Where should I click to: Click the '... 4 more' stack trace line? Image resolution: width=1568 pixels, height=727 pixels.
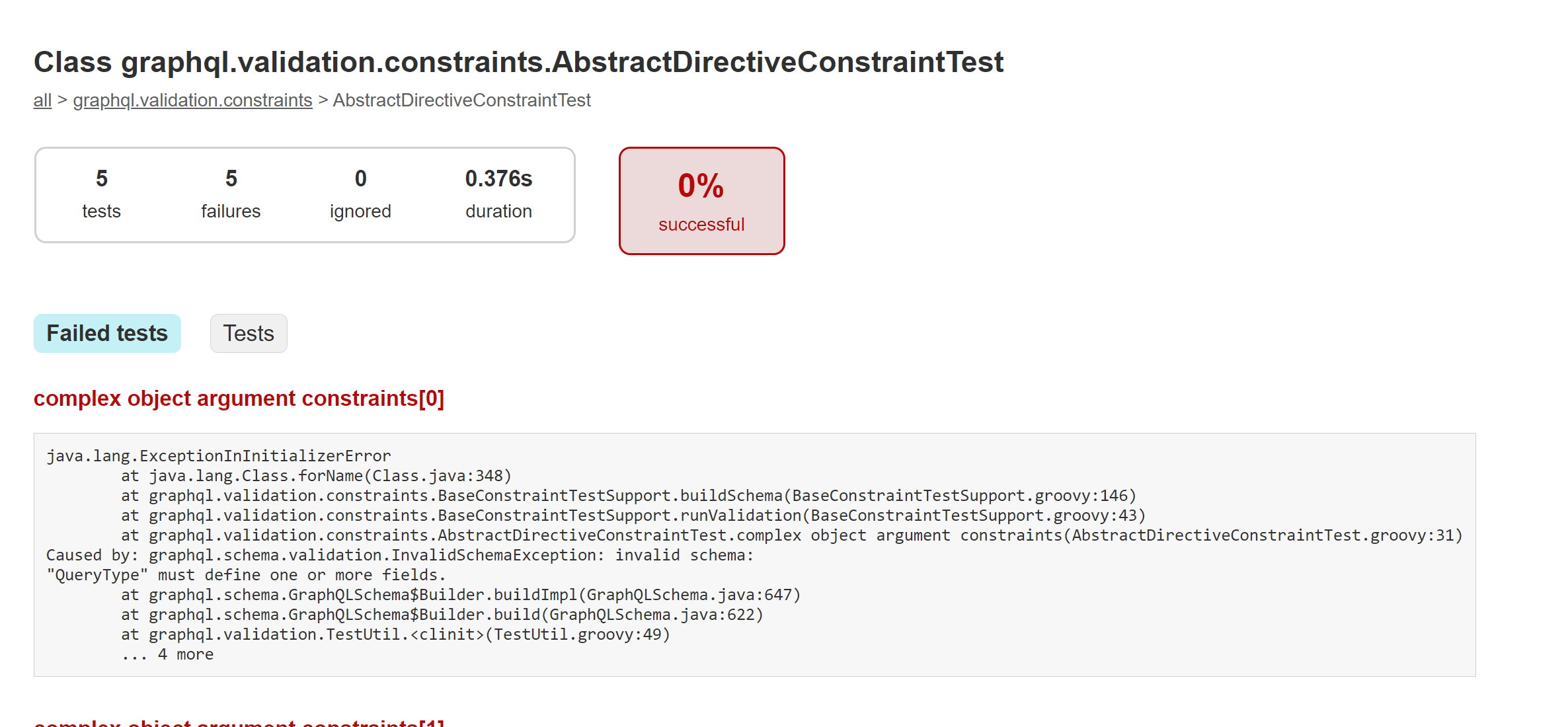[167, 654]
